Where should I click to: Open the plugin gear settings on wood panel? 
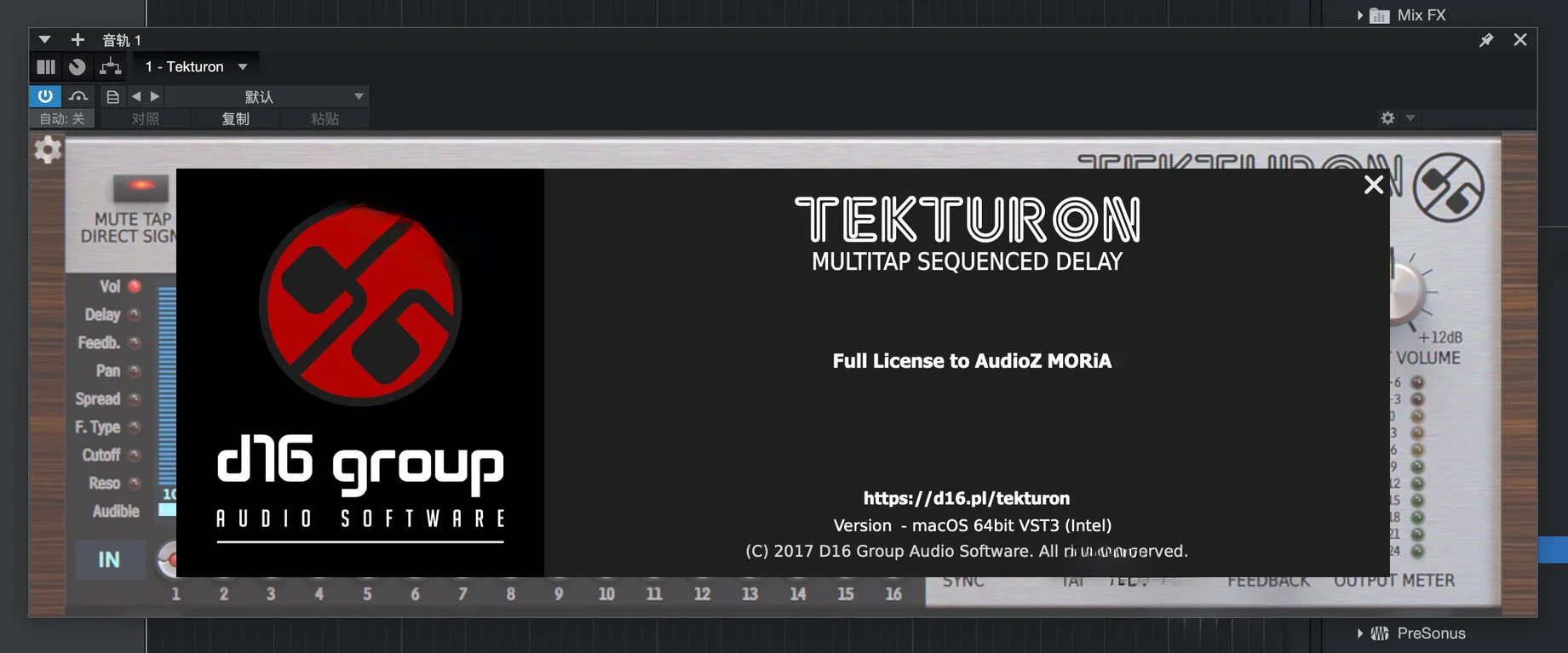(x=48, y=150)
